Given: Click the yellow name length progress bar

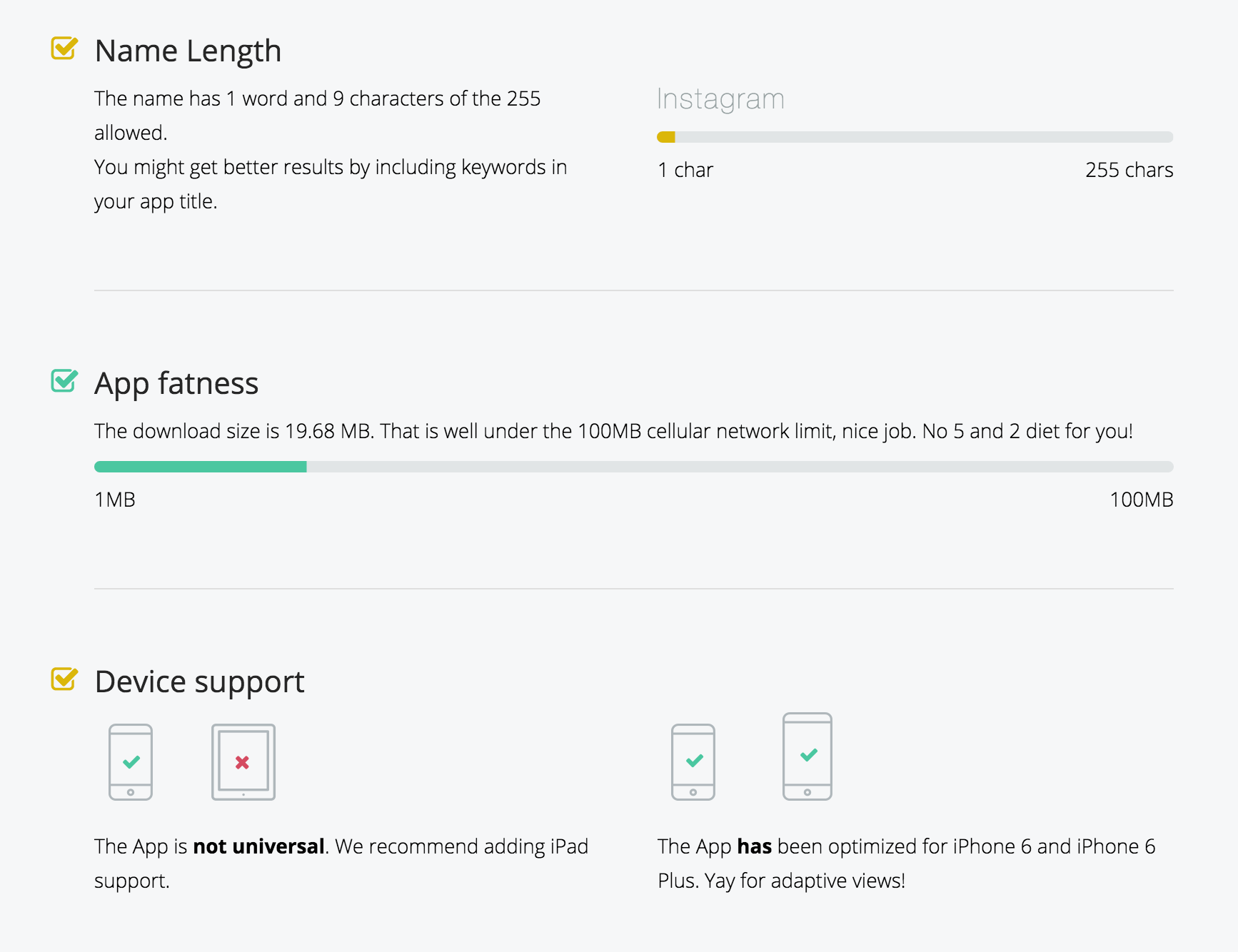Looking at the screenshot, I should pos(666,137).
